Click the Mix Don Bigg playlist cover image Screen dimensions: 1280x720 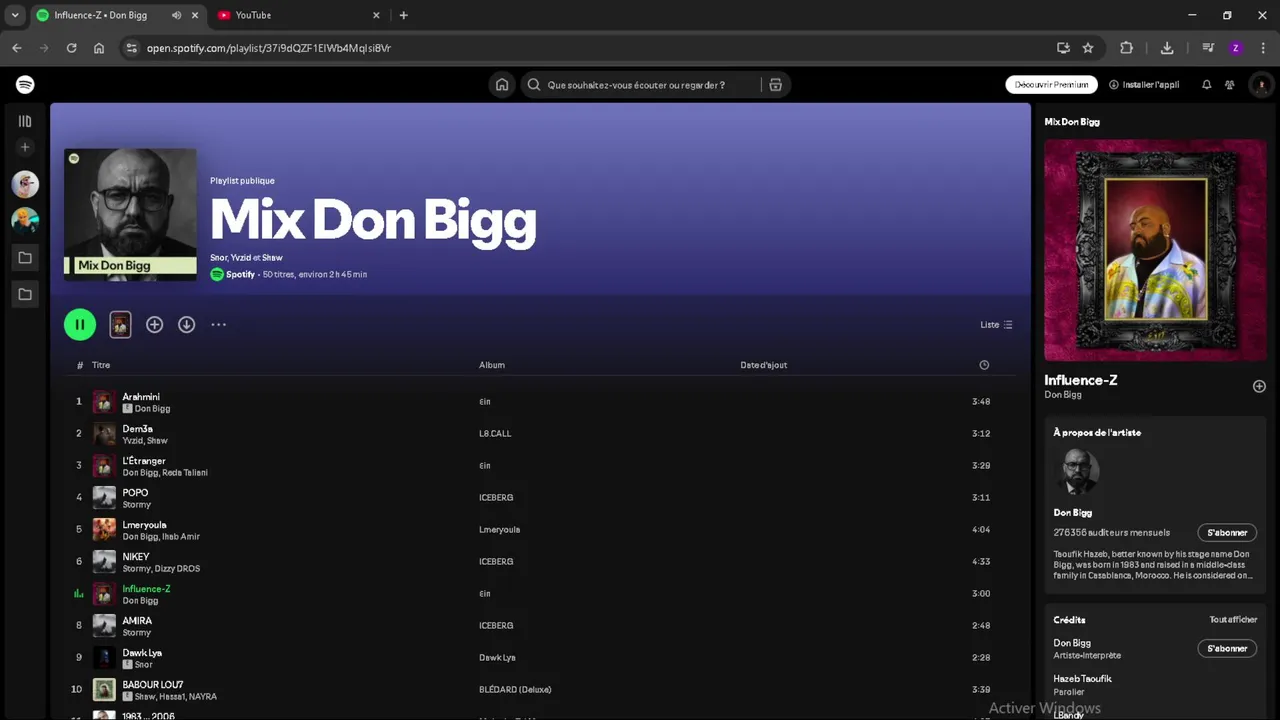130,214
